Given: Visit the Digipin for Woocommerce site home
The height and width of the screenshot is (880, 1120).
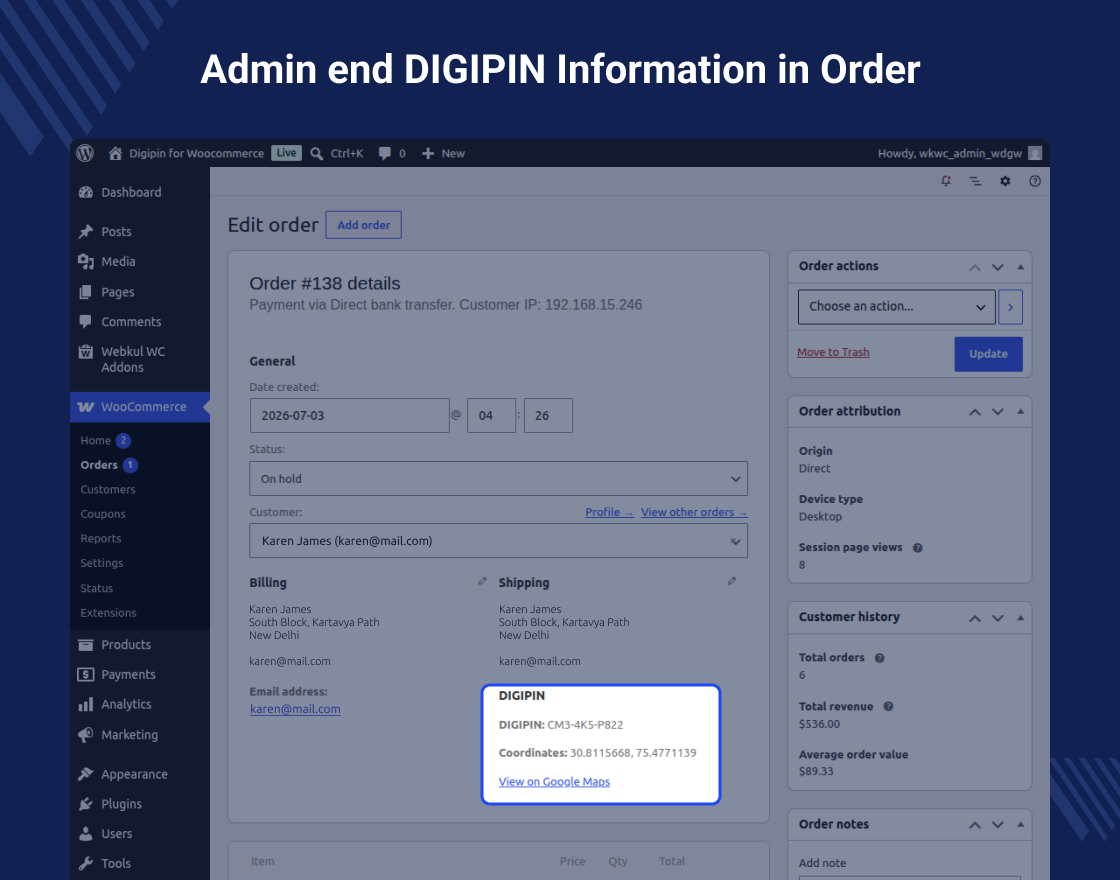Looking at the screenshot, I should (186, 153).
